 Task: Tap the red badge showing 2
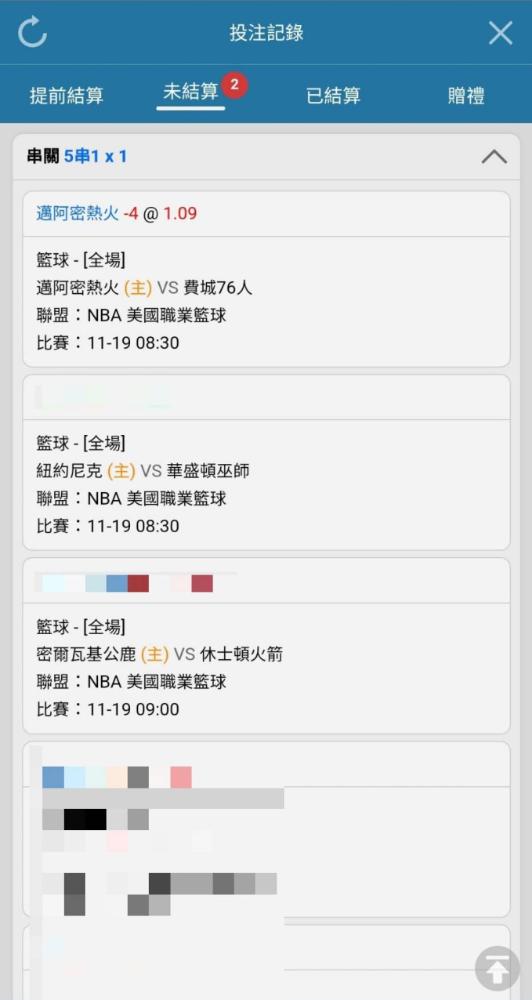(234, 85)
